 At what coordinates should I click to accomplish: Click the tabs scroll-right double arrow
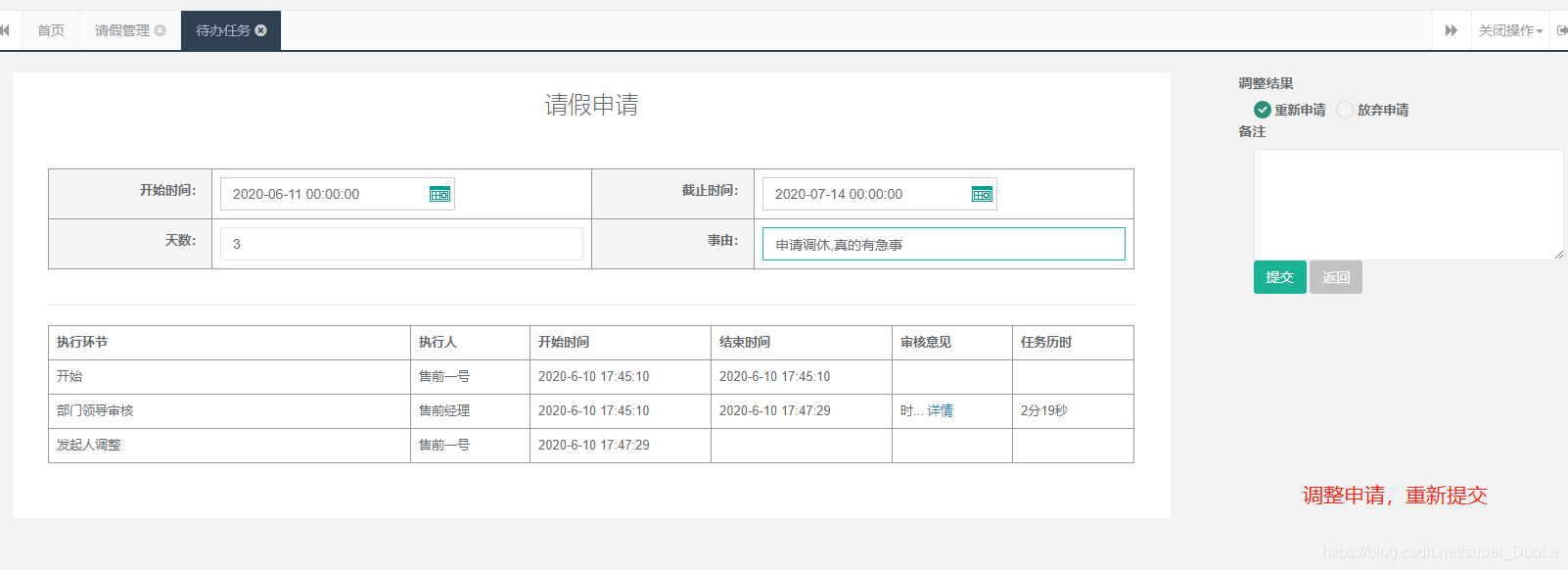[1452, 30]
